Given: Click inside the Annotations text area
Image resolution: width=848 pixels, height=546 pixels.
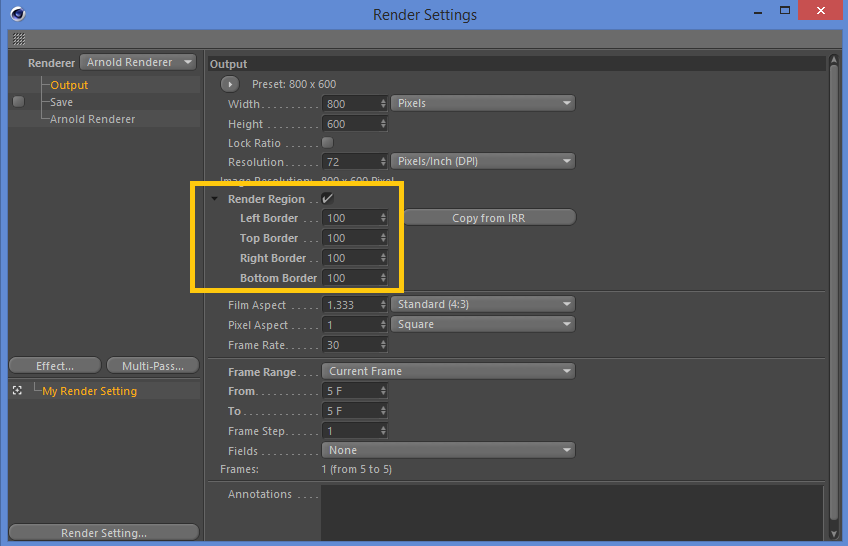Looking at the screenshot, I should [x=571, y=512].
